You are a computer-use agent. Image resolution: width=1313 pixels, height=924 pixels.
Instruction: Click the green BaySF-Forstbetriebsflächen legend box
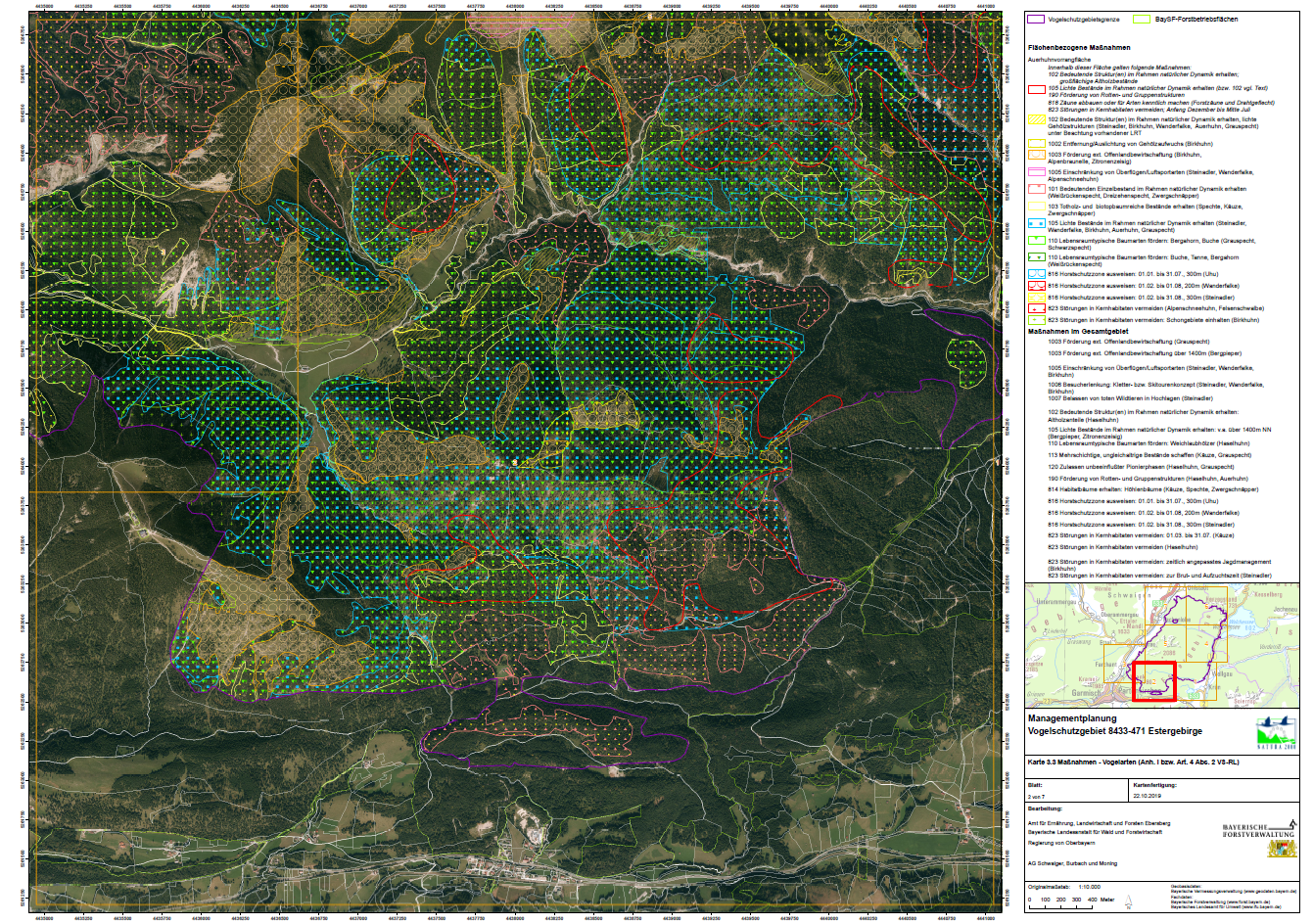(1141, 19)
